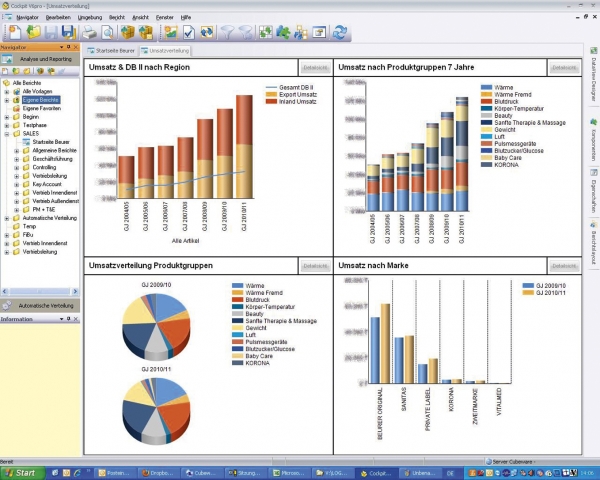
Task: Select Key Account folder in the tree
Action: 47,184
